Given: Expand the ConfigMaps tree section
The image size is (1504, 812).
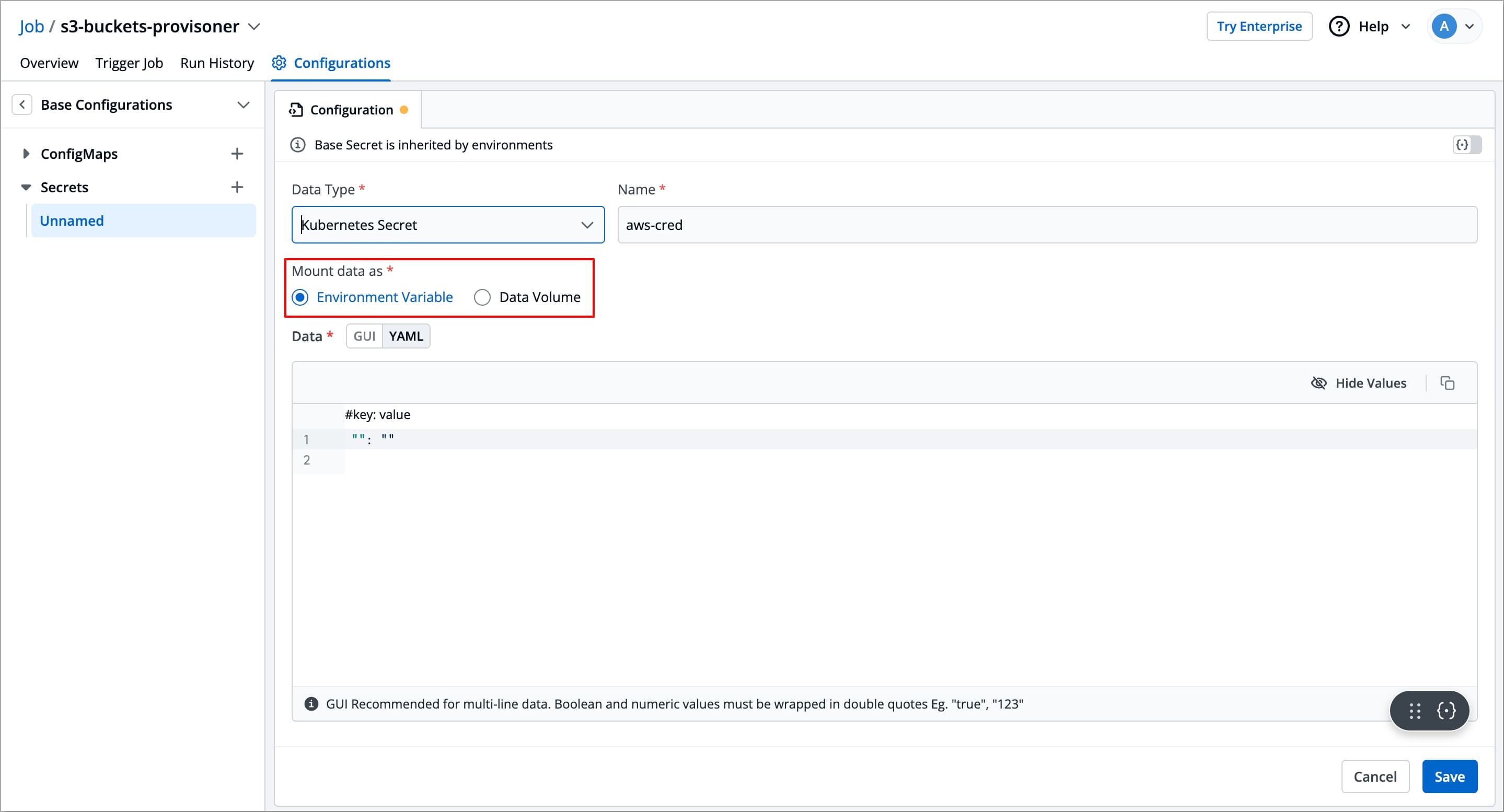Looking at the screenshot, I should coord(26,154).
